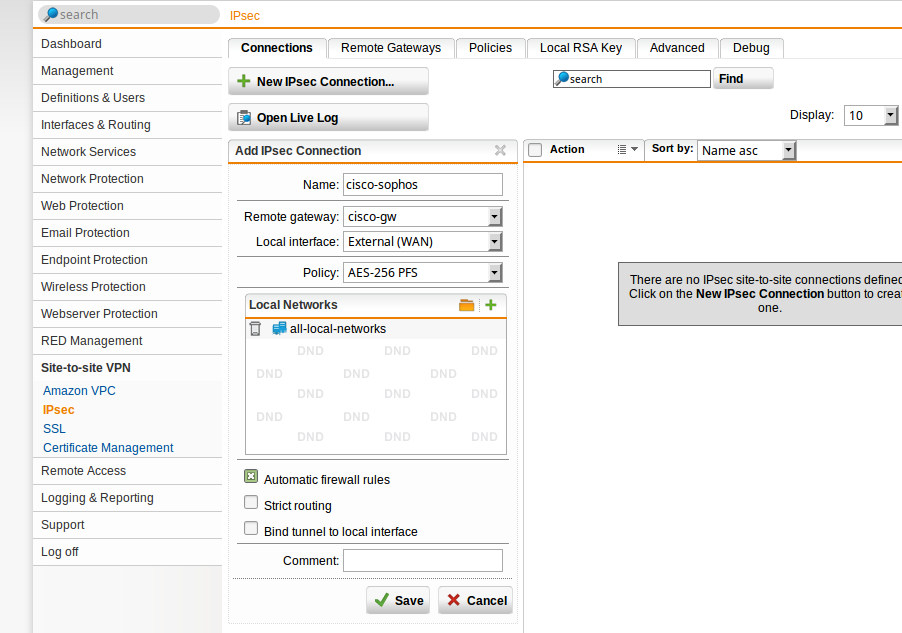Image resolution: width=902 pixels, height=633 pixels.
Task: Click the green plus in Local Networks header
Action: (491, 305)
